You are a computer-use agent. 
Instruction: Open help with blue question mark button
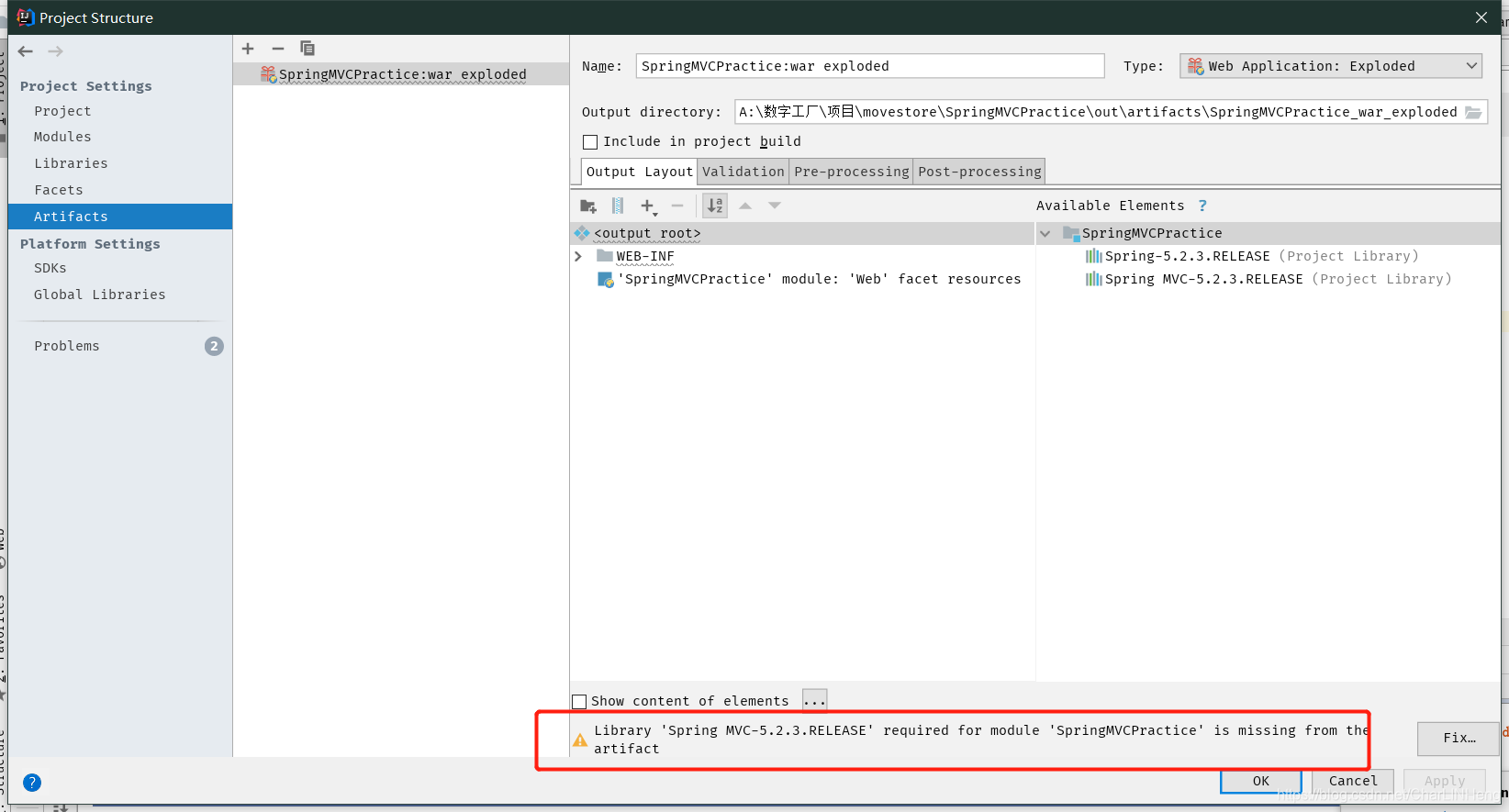[32, 783]
